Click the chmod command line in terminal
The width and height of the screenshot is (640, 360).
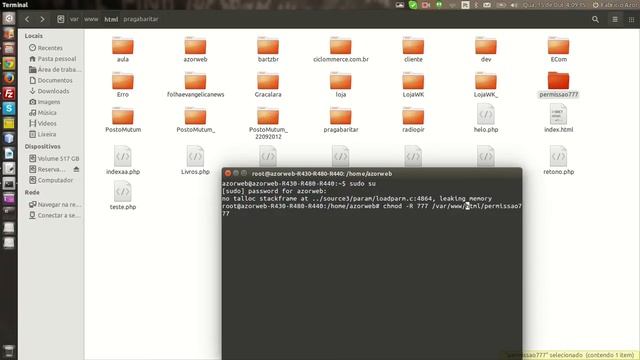(372, 209)
